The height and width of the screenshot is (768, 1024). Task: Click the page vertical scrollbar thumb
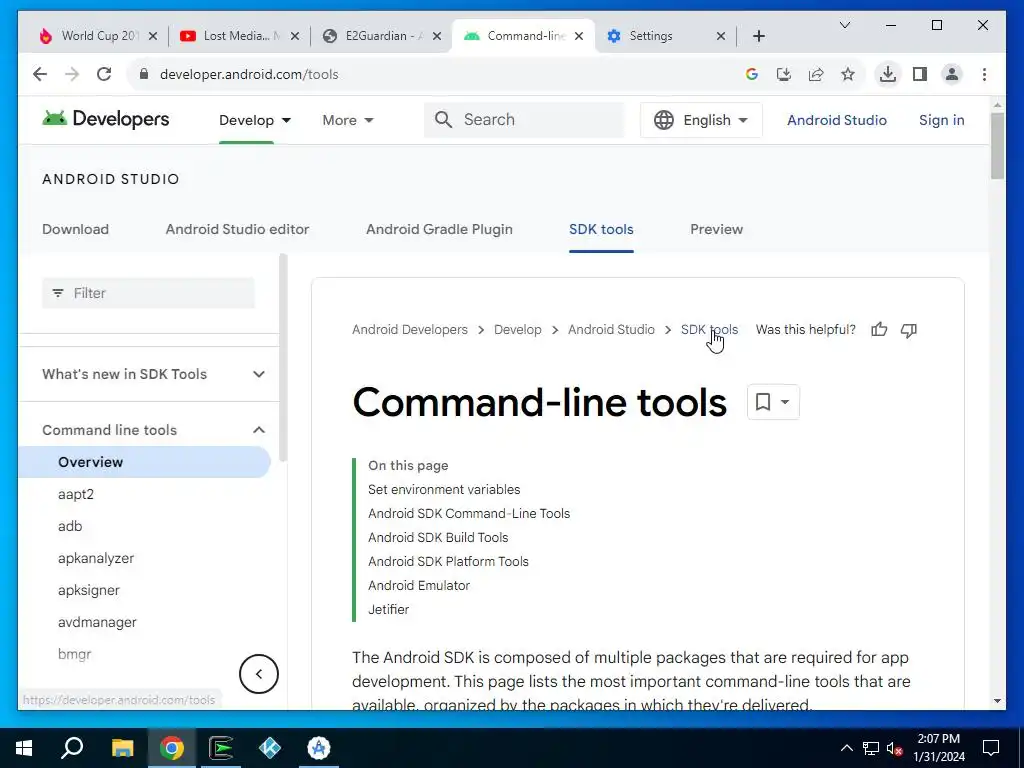(x=997, y=146)
